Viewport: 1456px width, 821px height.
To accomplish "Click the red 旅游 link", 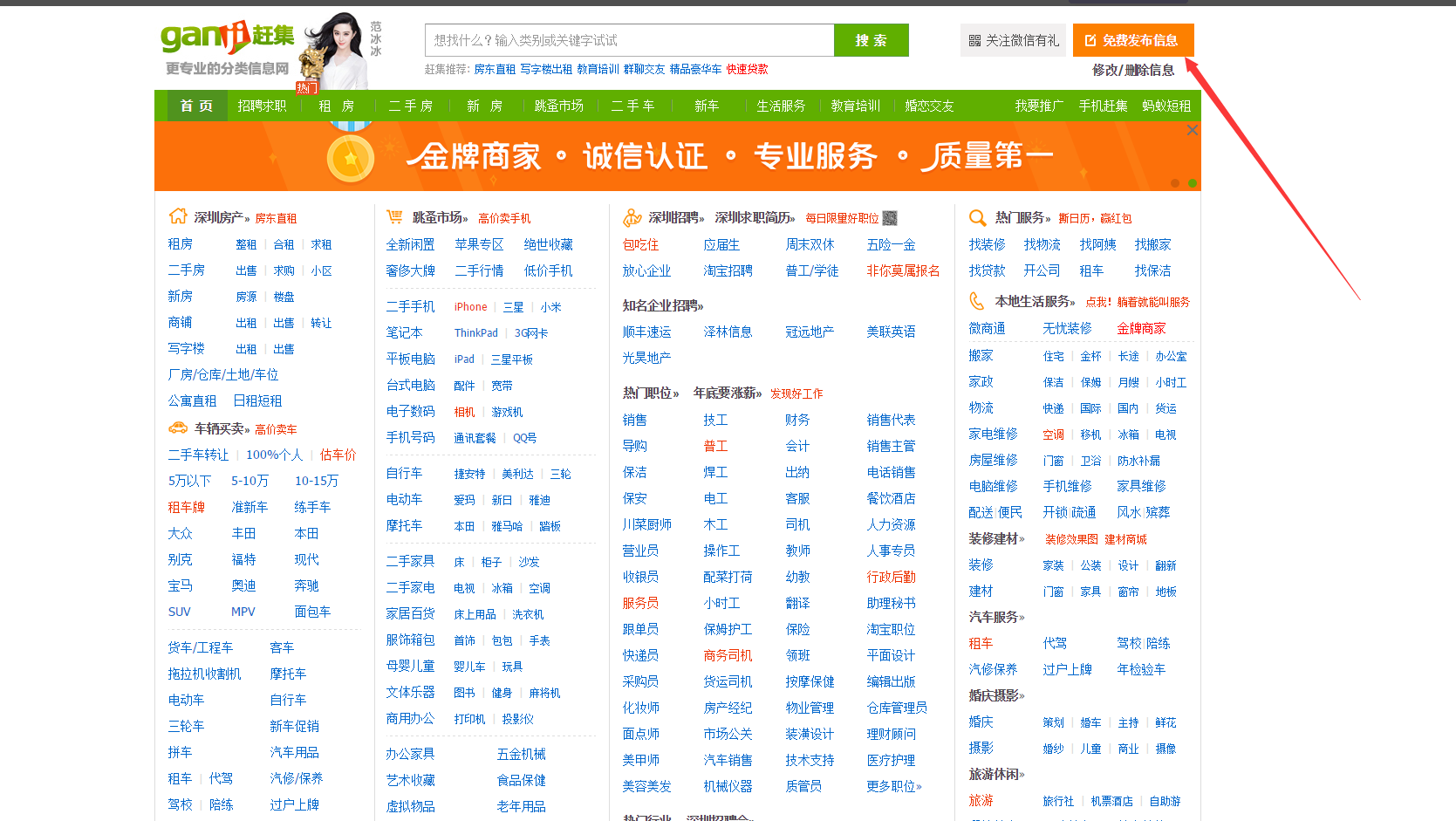I will 981,801.
